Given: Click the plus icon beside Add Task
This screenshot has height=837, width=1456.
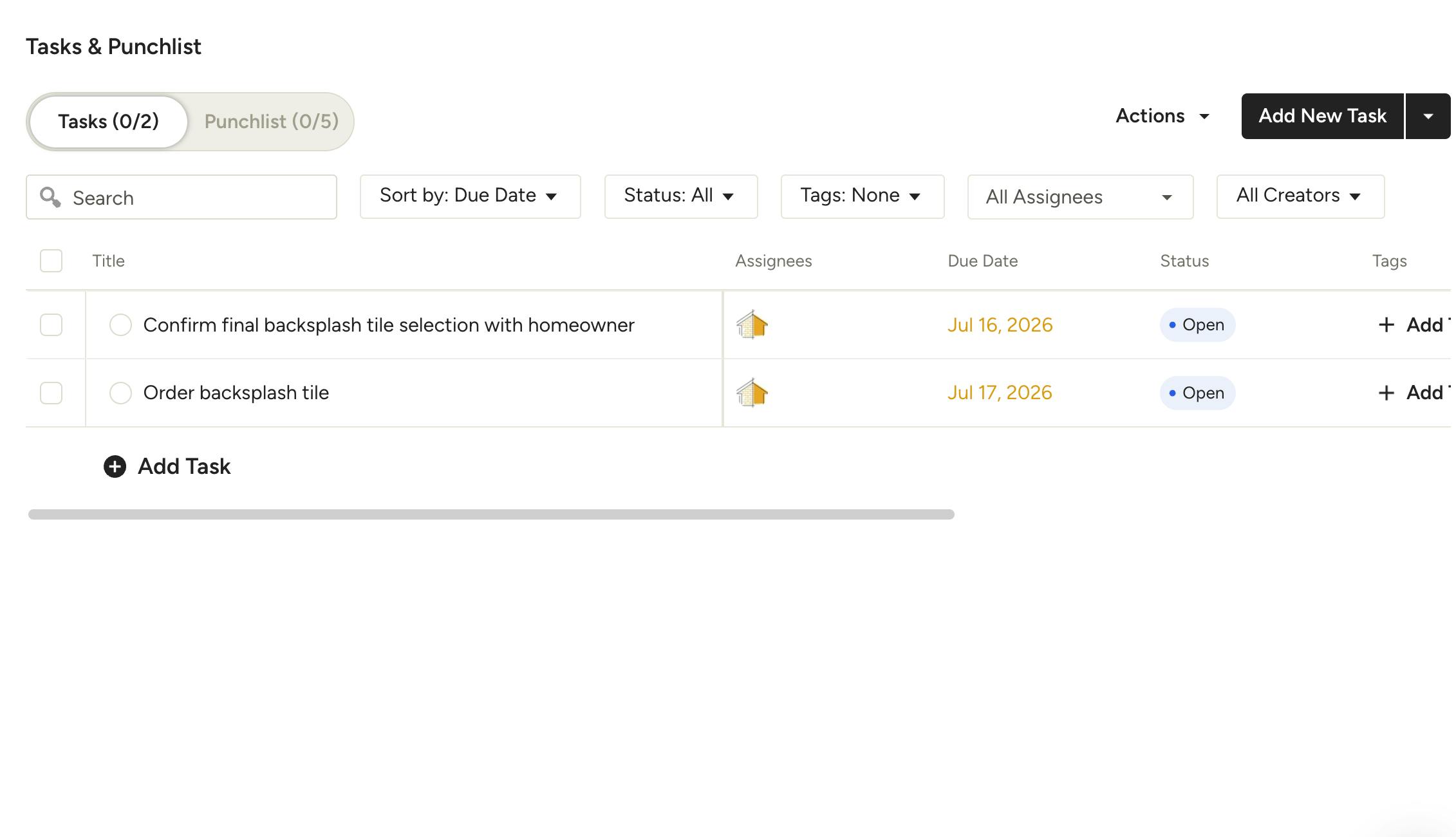Looking at the screenshot, I should (115, 466).
